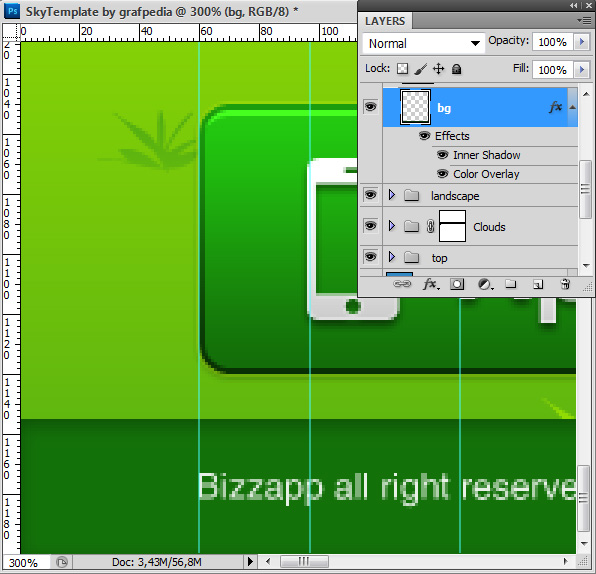Hide the landscape group
Screen dimensions: 596x574
[371, 195]
